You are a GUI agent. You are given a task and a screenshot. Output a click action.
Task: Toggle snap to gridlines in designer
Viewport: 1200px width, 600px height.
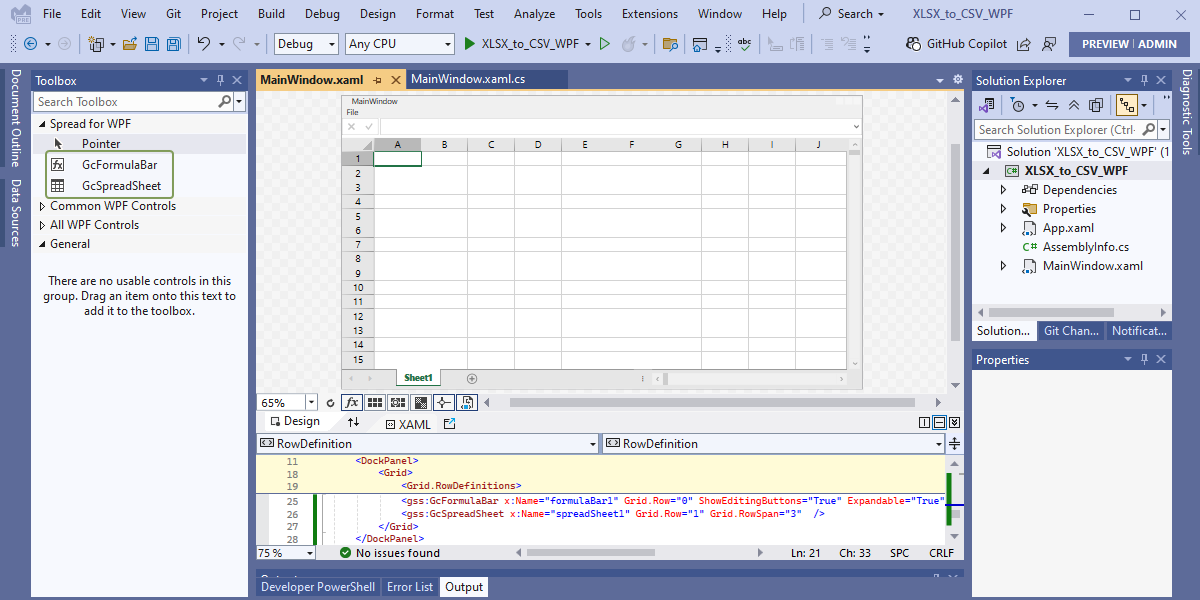click(x=398, y=402)
